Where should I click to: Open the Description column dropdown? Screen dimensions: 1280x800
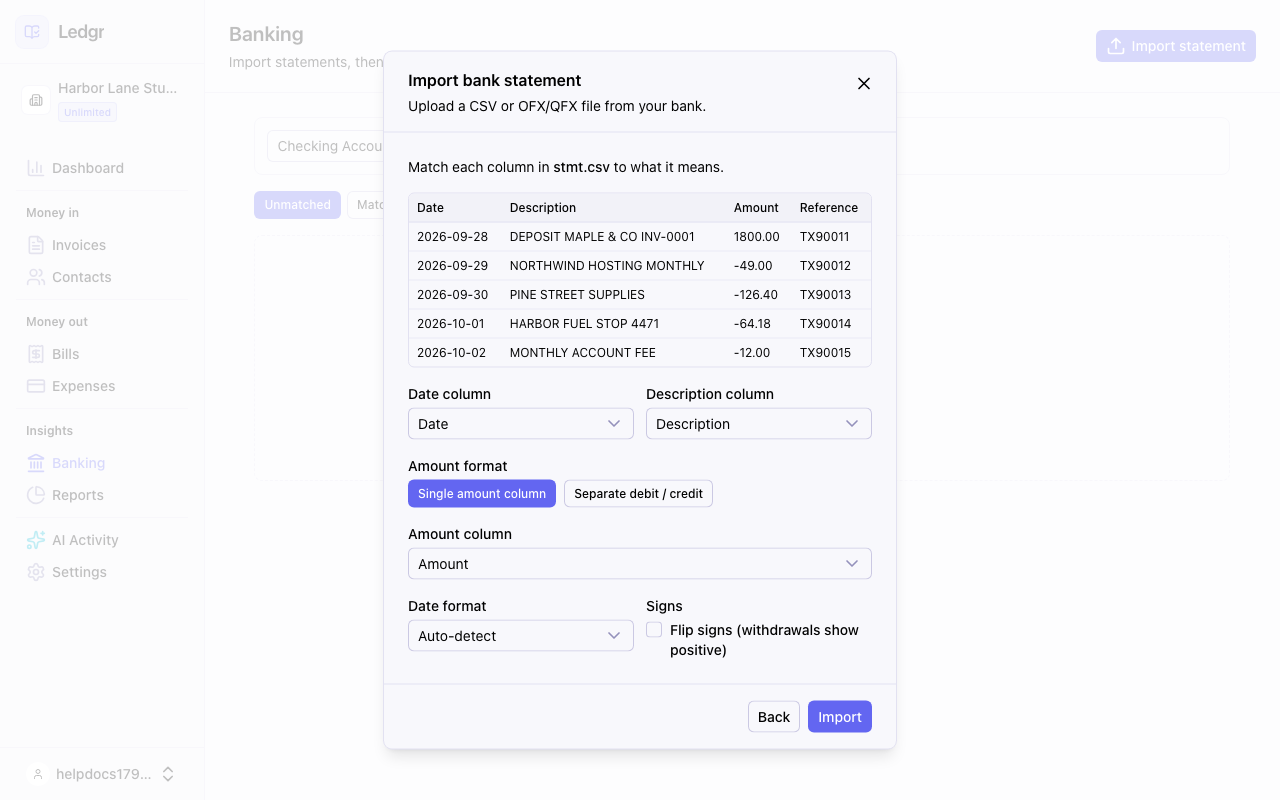pos(759,424)
